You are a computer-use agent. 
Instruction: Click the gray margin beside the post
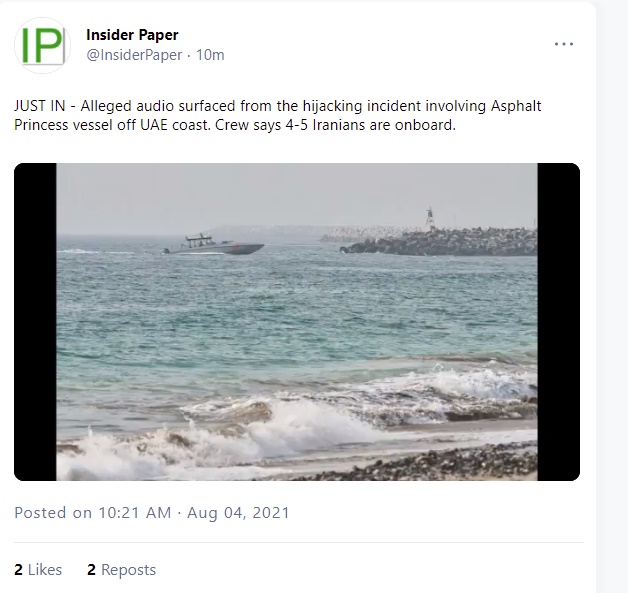point(613,296)
